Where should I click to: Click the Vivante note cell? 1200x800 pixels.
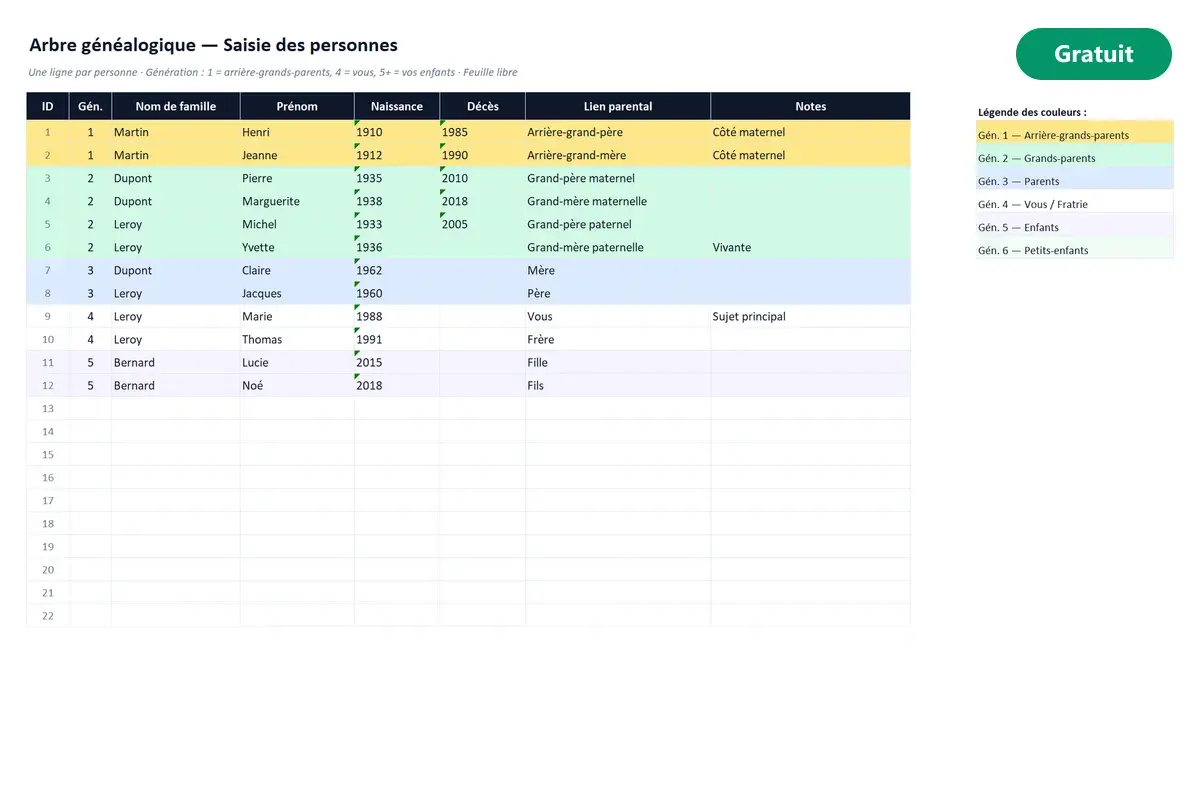click(811, 247)
